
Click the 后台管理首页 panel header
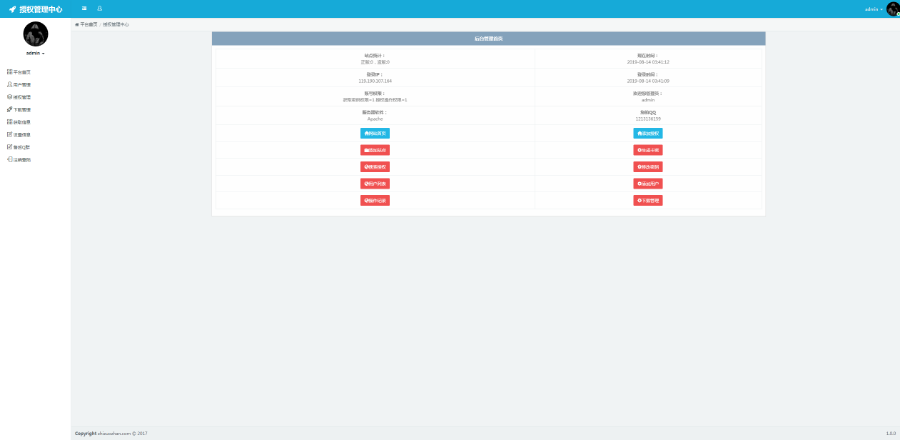point(488,38)
